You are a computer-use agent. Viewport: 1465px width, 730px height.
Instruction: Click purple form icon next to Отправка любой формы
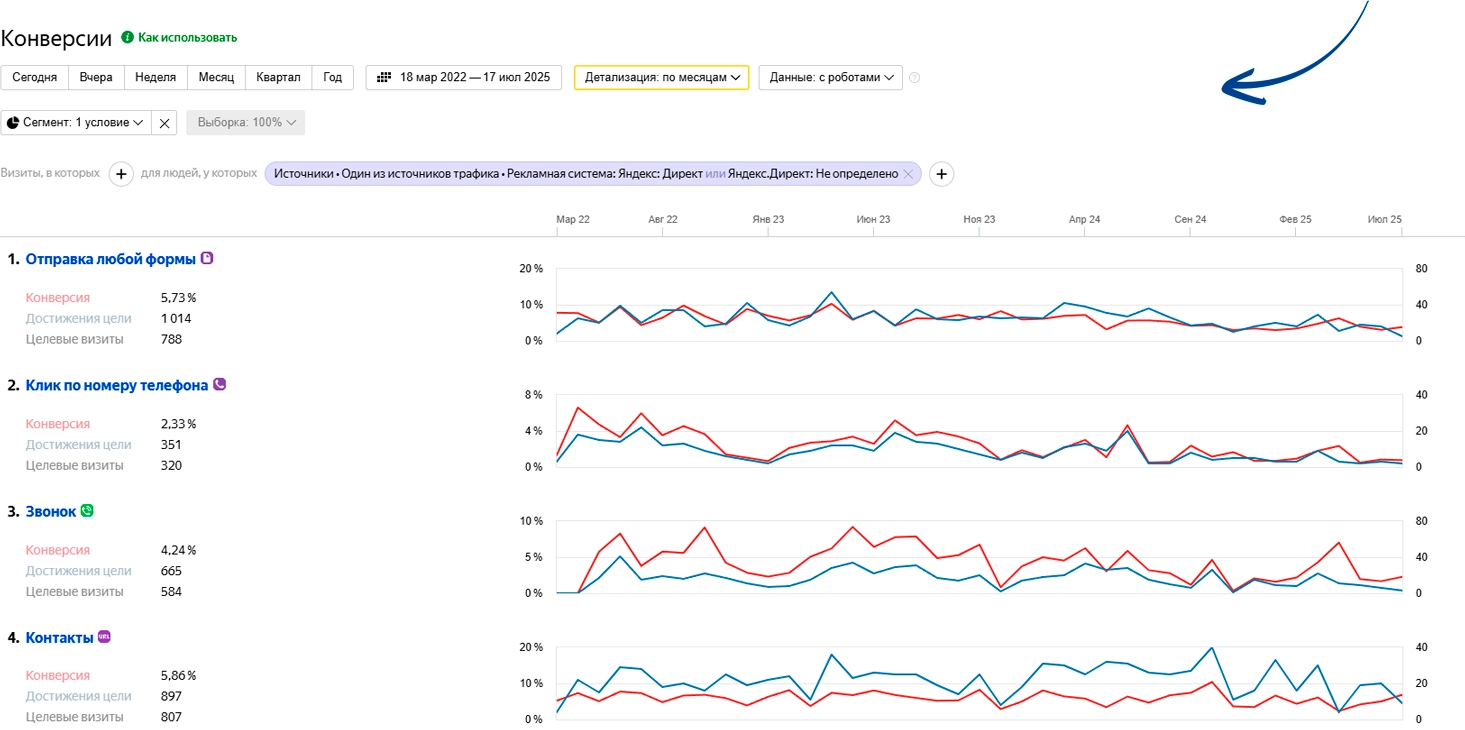(x=208, y=258)
